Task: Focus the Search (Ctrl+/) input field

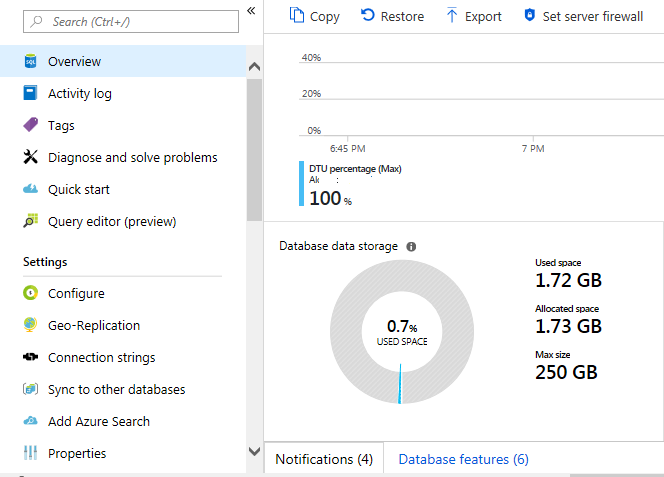Action: pos(131,21)
